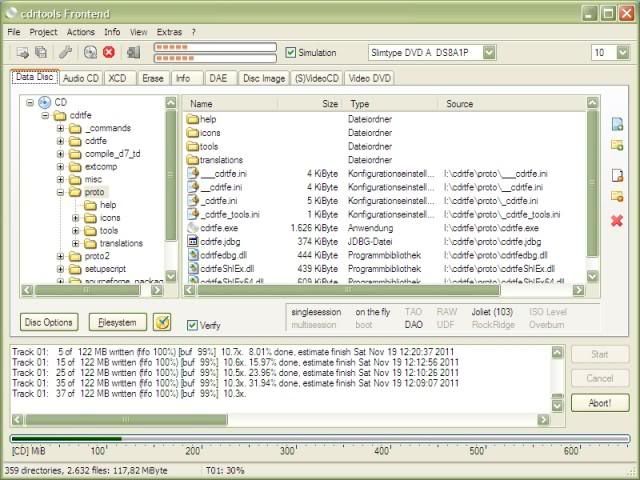The height and width of the screenshot is (480, 640).
Task: Click the red X remove-file icon
Action: pyautogui.click(x=617, y=221)
